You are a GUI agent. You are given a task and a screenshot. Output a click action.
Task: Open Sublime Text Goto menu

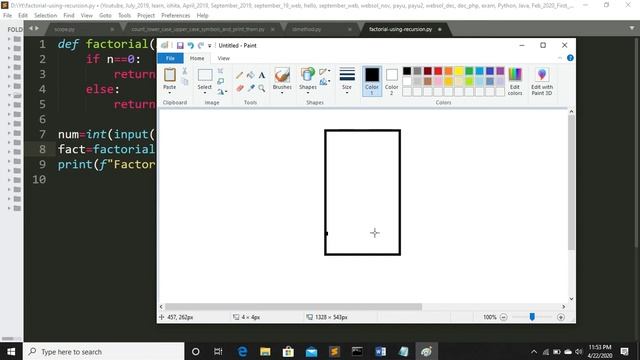click(x=105, y=16)
